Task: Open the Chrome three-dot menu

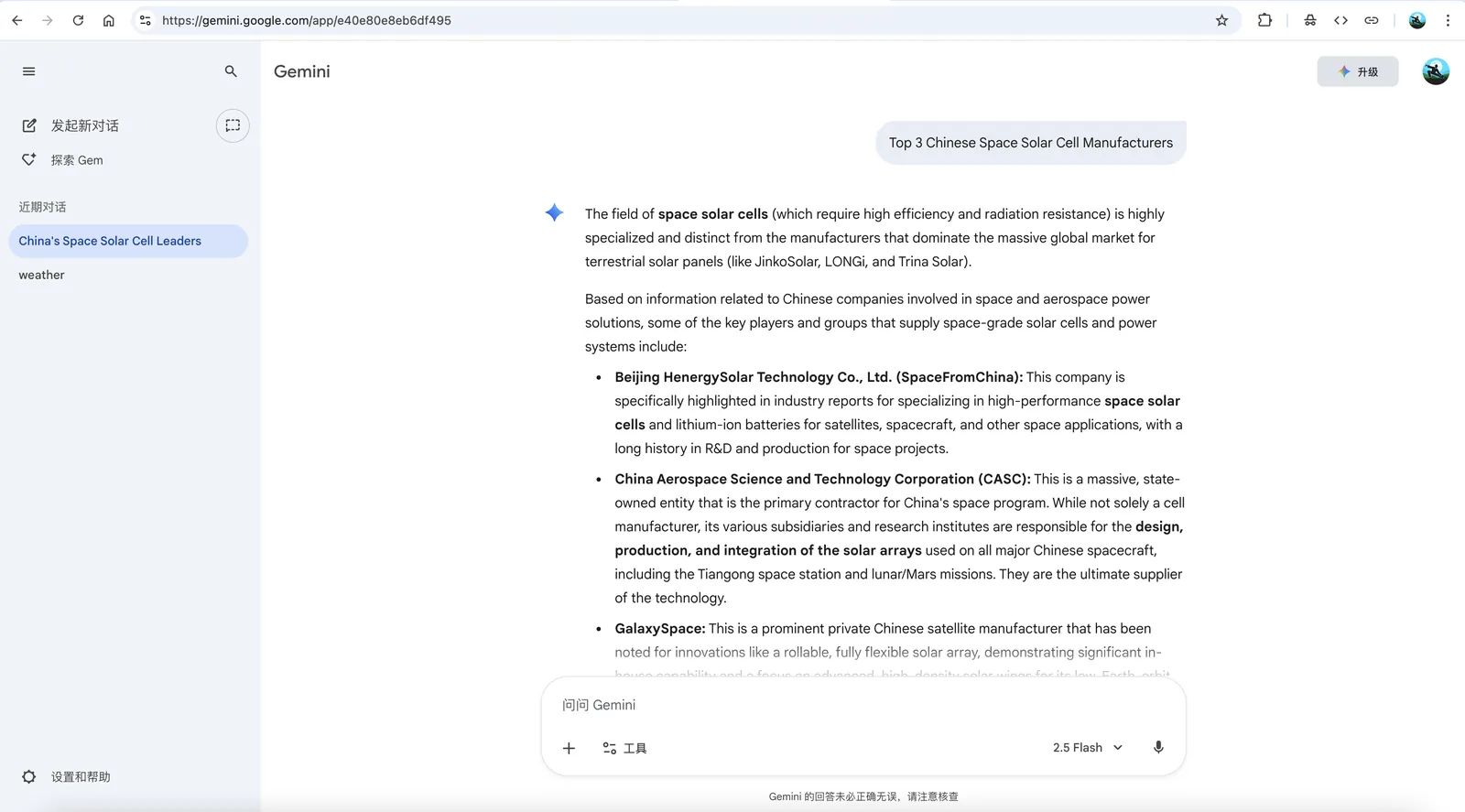Action: click(1448, 20)
